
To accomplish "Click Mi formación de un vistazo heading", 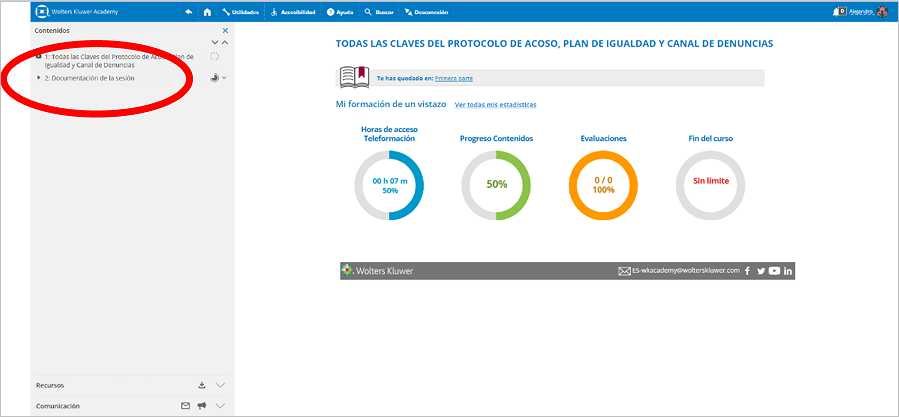I will tap(390, 104).
